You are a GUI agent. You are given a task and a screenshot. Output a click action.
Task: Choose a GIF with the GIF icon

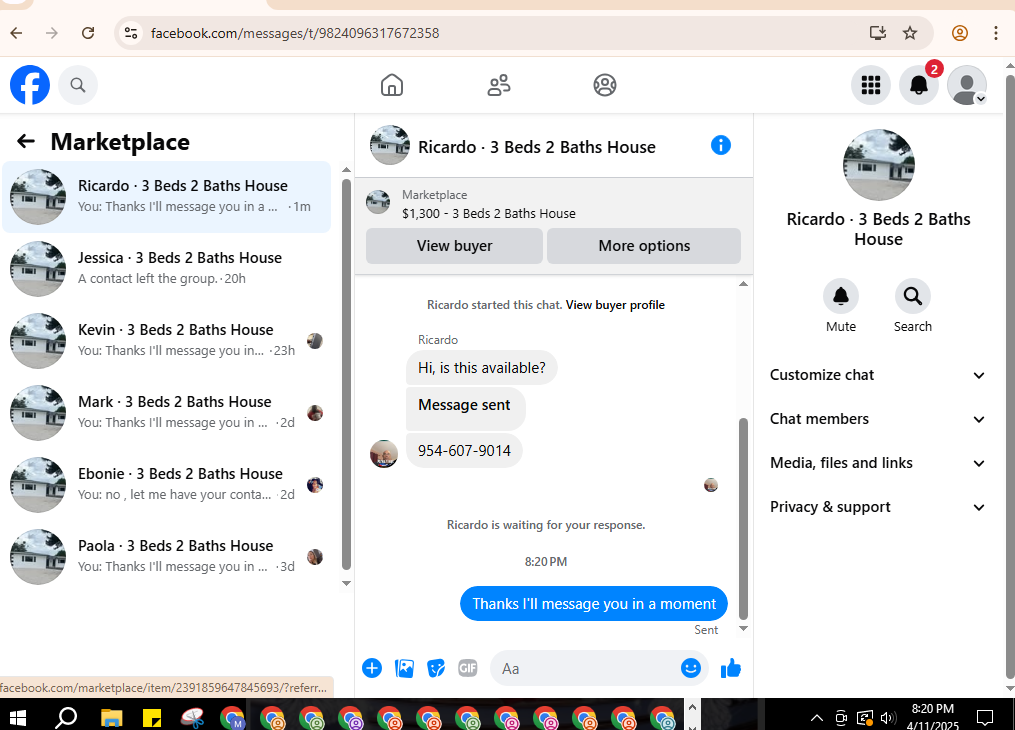467,668
